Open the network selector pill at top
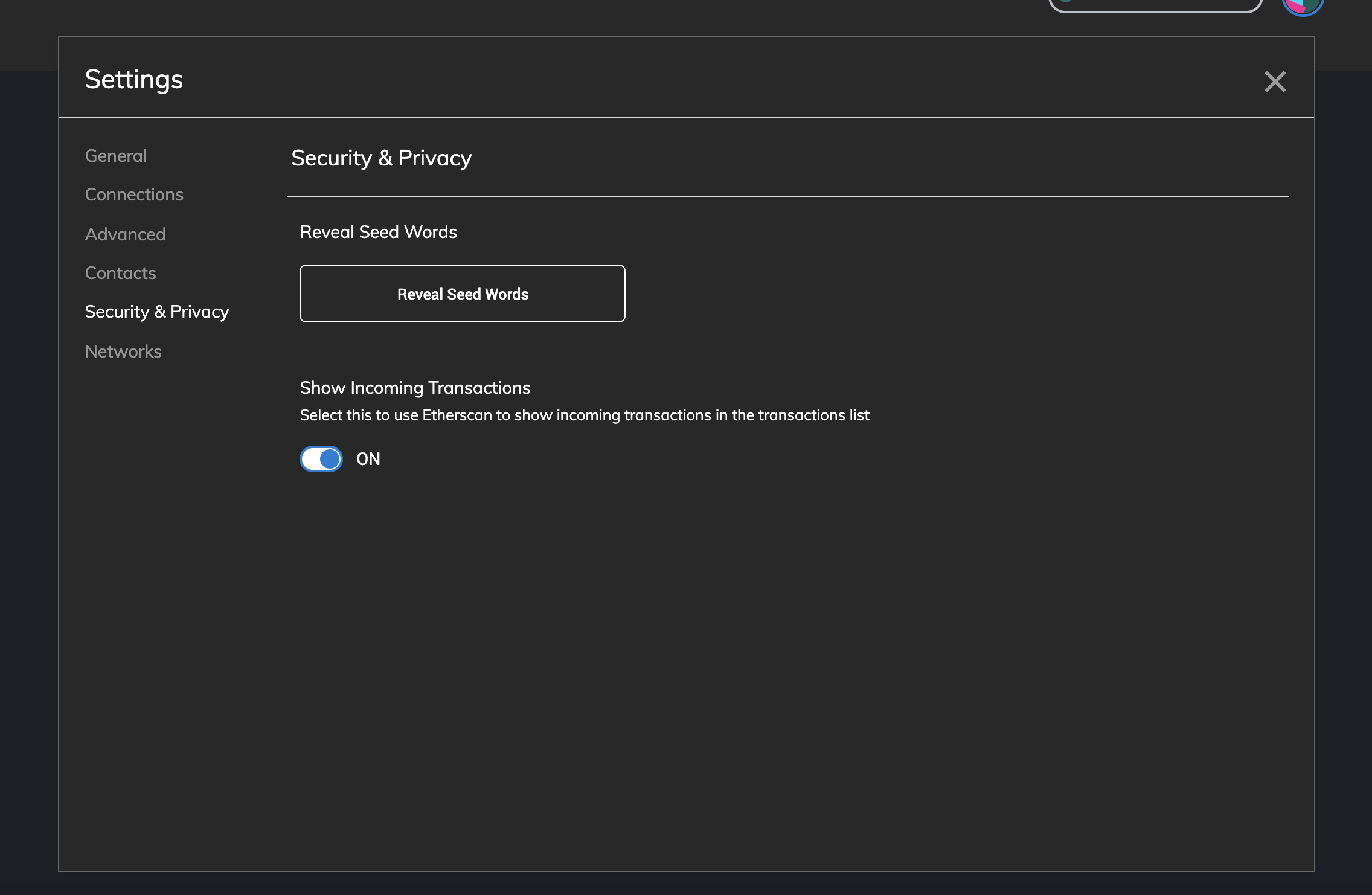Screen dimensions: 1372x895 coord(1155,5)
